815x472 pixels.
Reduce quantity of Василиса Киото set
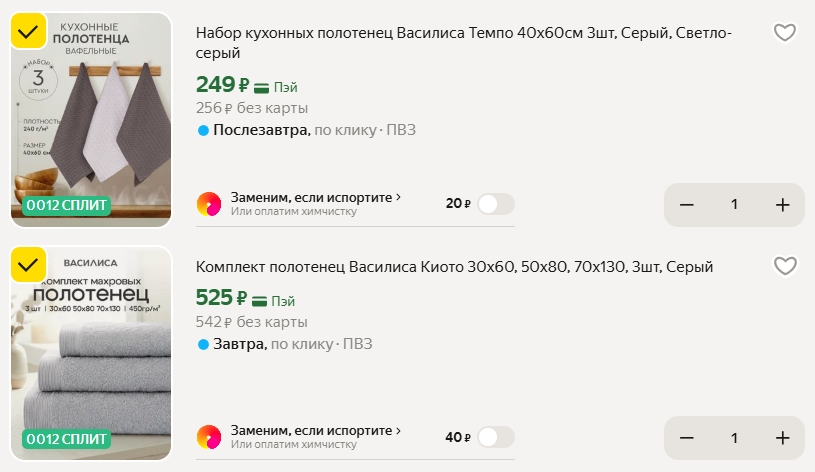pos(687,438)
